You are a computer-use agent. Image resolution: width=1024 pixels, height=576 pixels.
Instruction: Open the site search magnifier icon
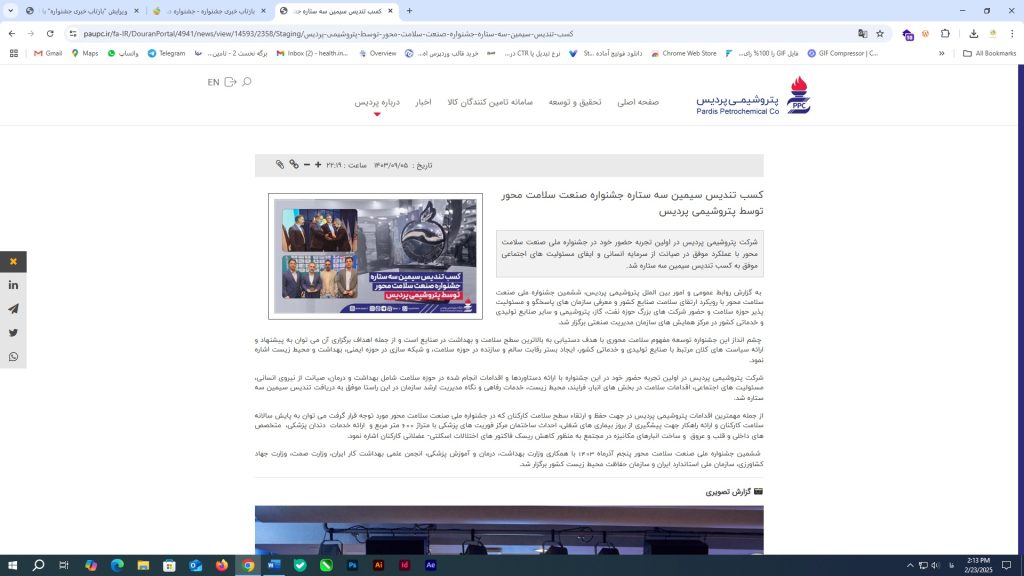point(246,82)
